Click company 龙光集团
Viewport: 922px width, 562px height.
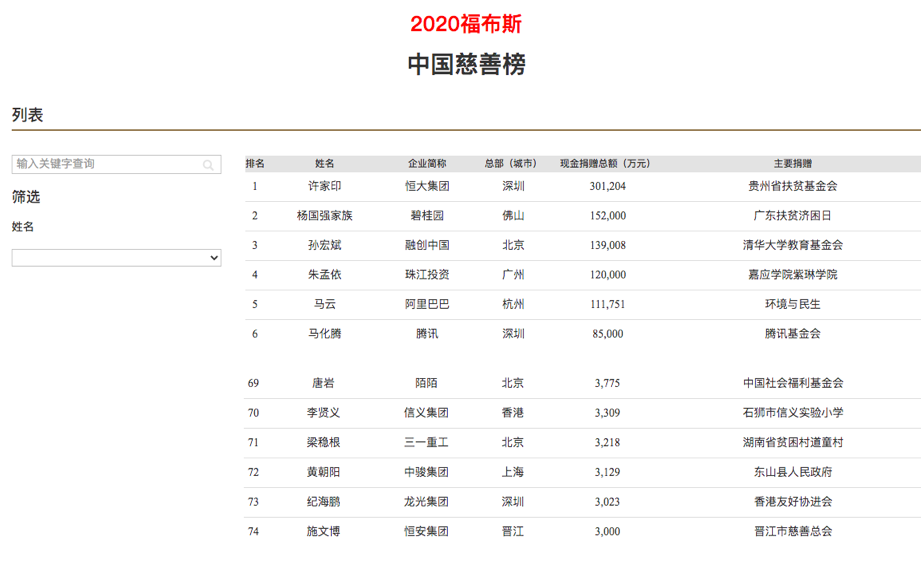[426, 501]
